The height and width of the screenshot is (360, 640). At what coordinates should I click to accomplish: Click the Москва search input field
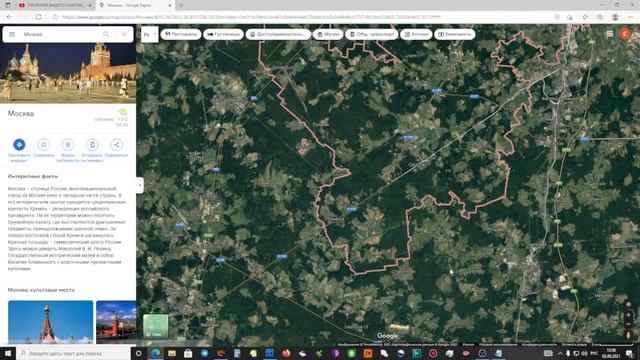tap(59, 34)
